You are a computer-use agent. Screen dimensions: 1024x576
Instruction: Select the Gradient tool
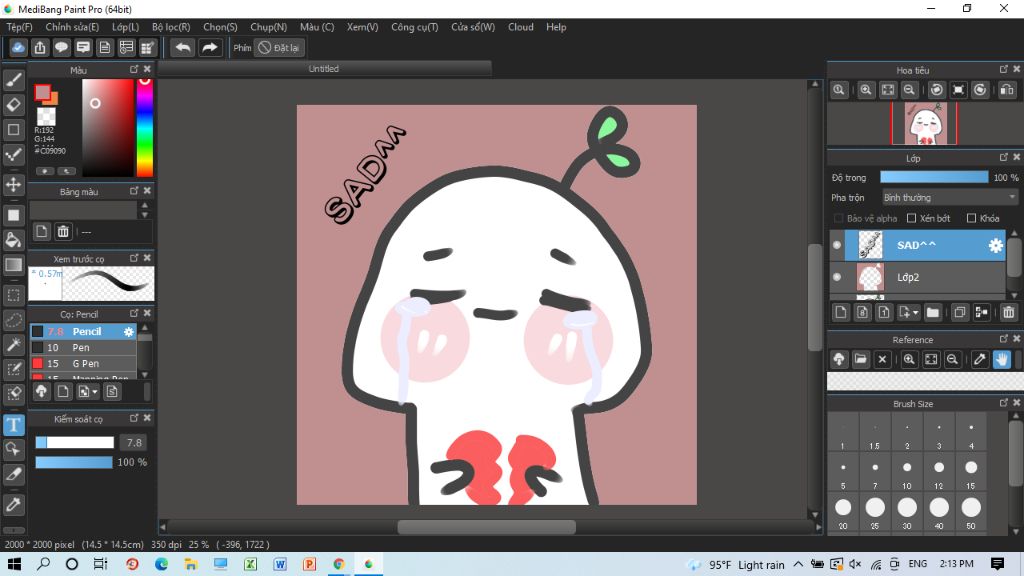[x=14, y=264]
